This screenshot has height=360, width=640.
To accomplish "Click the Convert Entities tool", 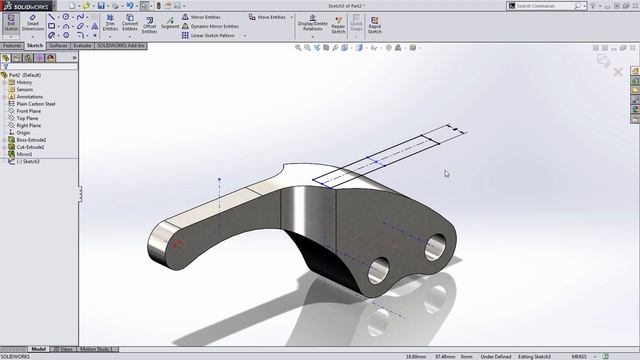I will click(130, 23).
